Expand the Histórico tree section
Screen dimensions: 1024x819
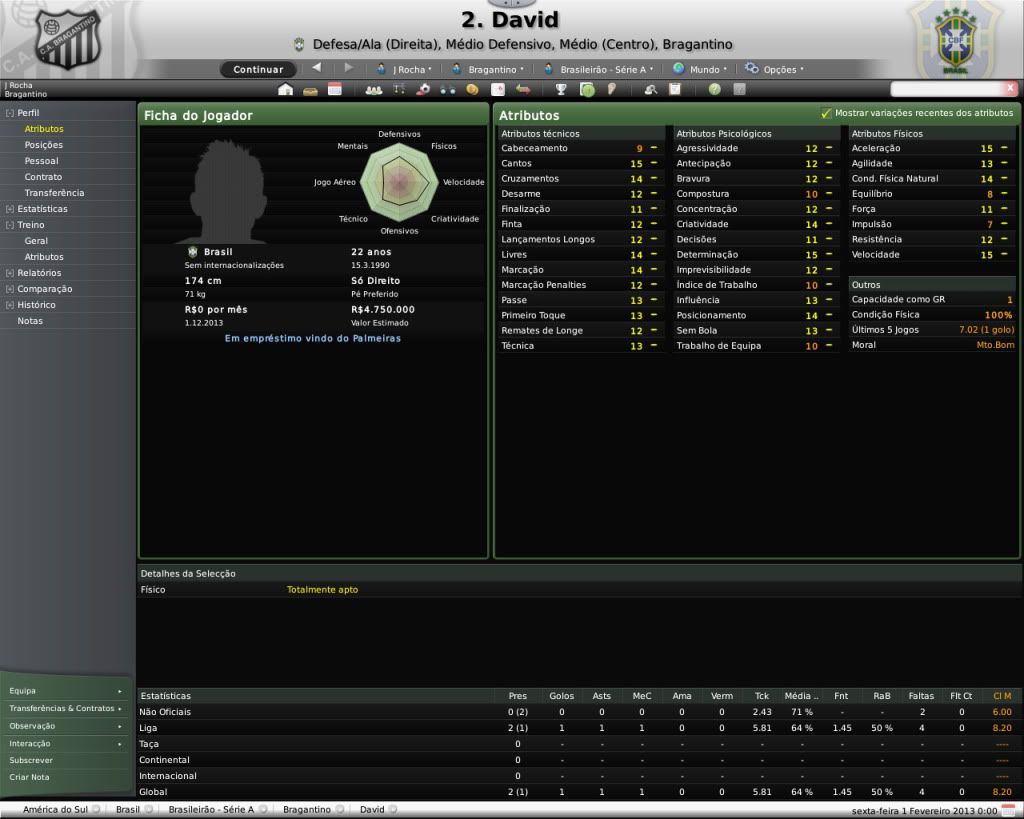[x=10, y=305]
